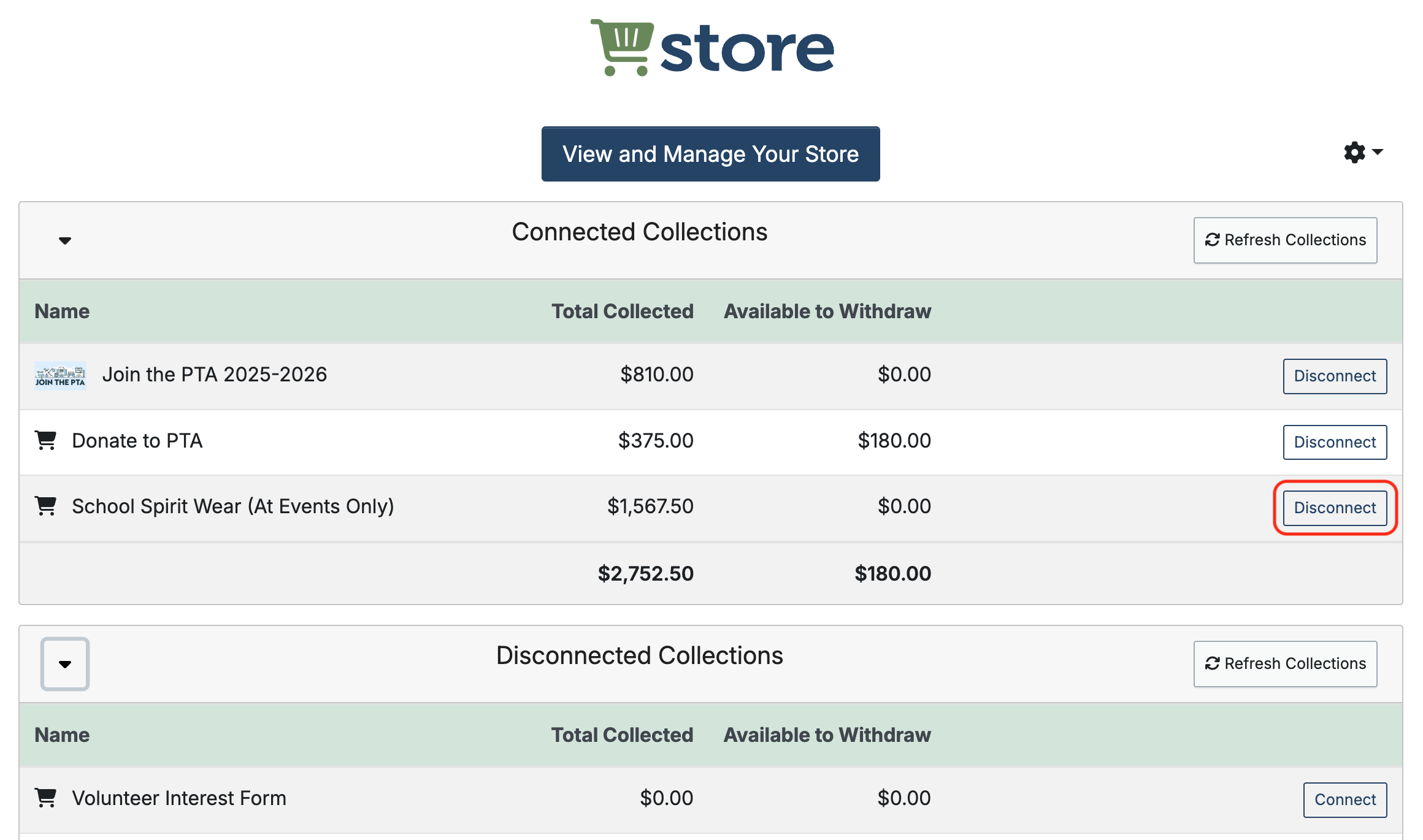Disconnect School Spirit Wear collection
1423x840 pixels.
point(1335,508)
